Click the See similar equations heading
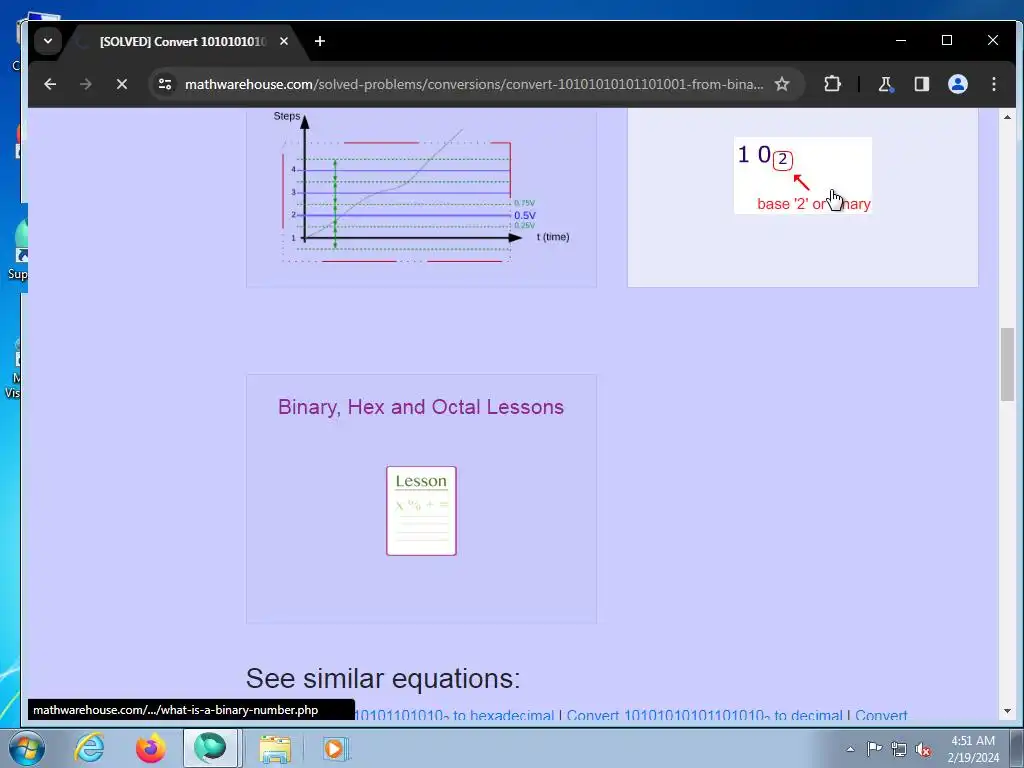The image size is (1024, 768). (x=383, y=679)
